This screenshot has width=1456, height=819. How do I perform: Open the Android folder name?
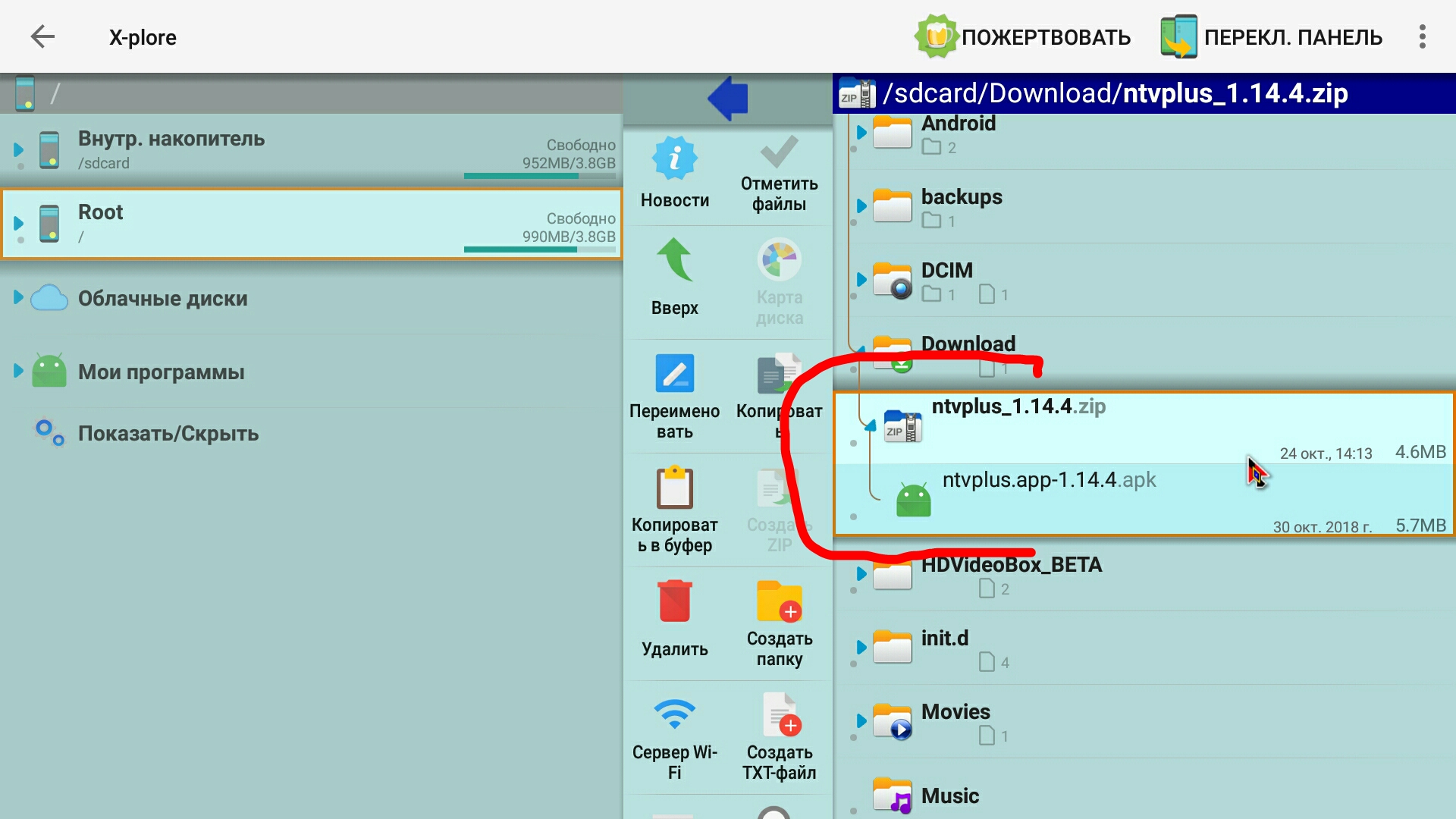(x=959, y=124)
